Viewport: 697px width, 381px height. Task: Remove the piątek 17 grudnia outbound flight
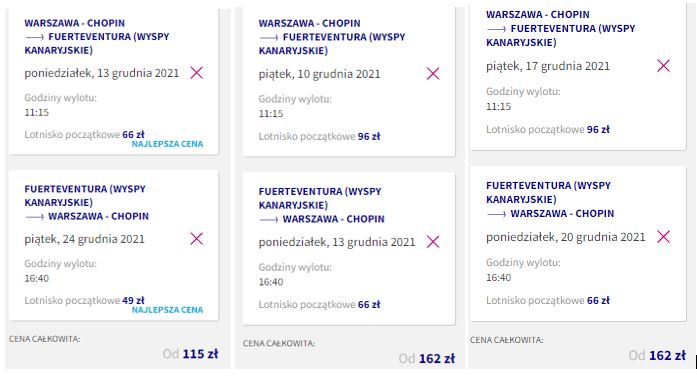pos(663,65)
